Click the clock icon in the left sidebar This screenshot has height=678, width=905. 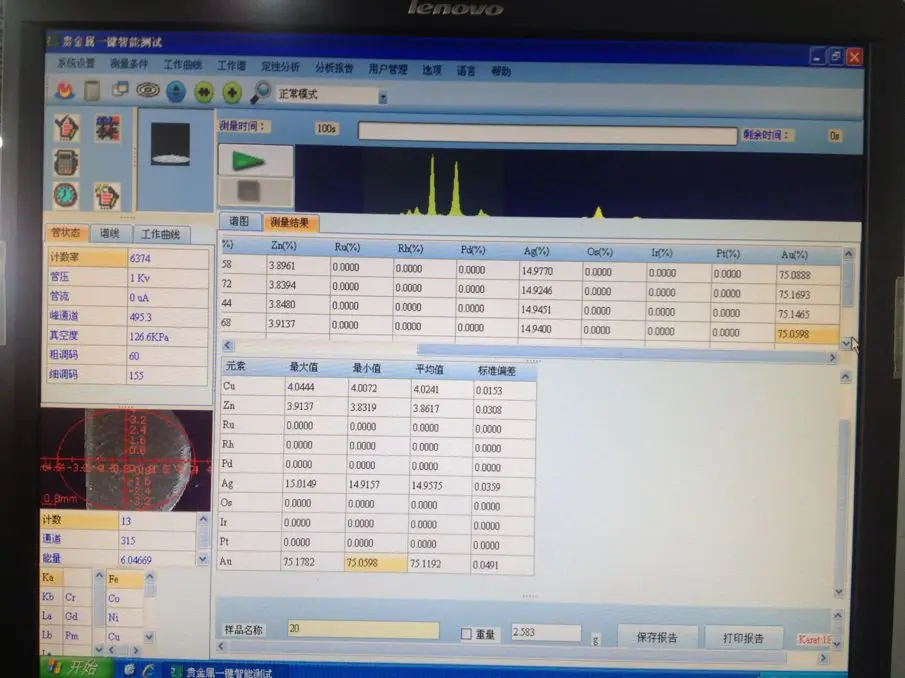(x=64, y=193)
